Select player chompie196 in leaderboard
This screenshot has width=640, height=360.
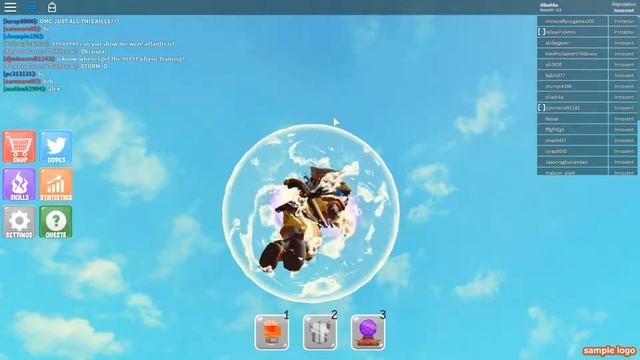click(587, 86)
